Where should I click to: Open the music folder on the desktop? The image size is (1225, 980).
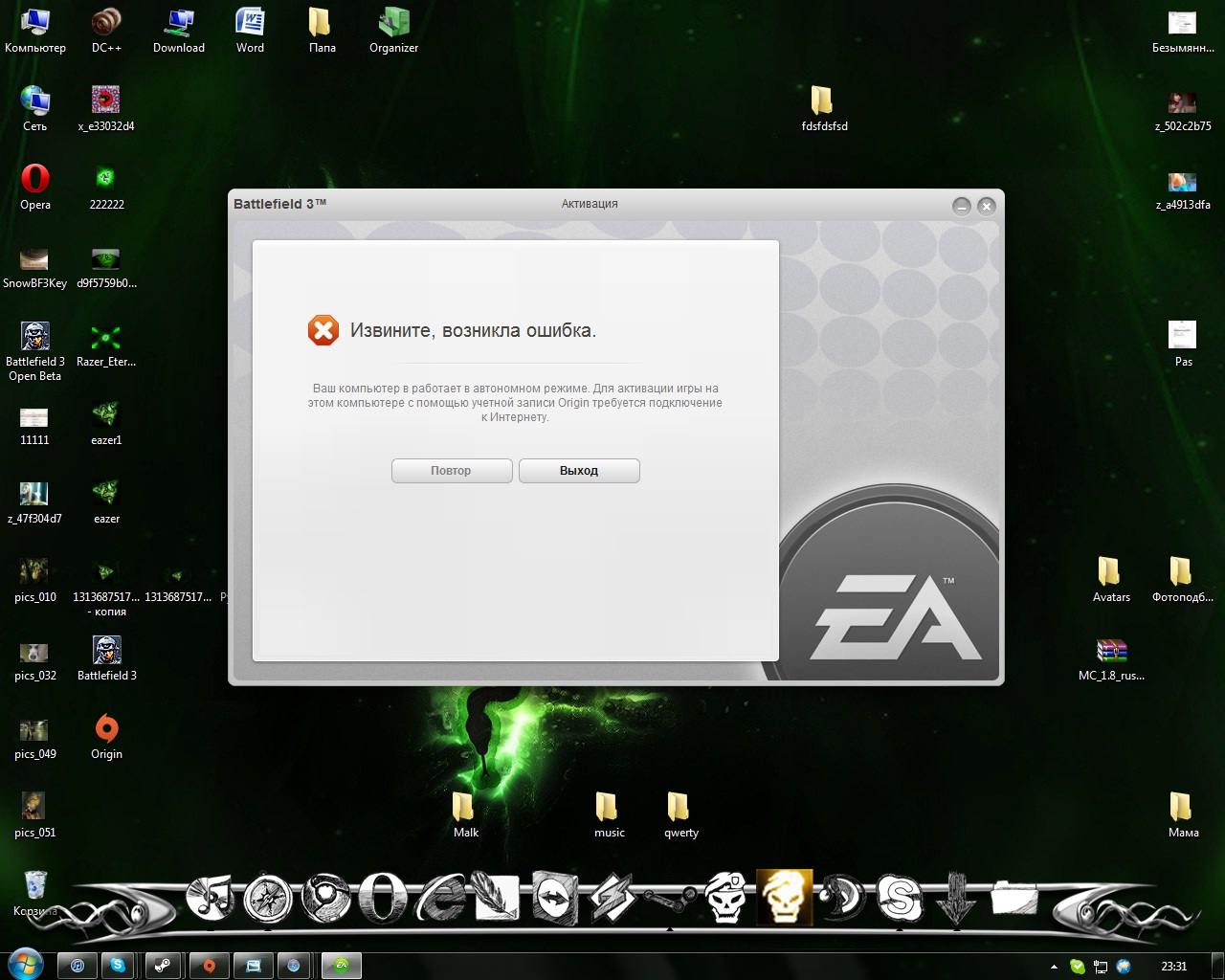pos(609,815)
